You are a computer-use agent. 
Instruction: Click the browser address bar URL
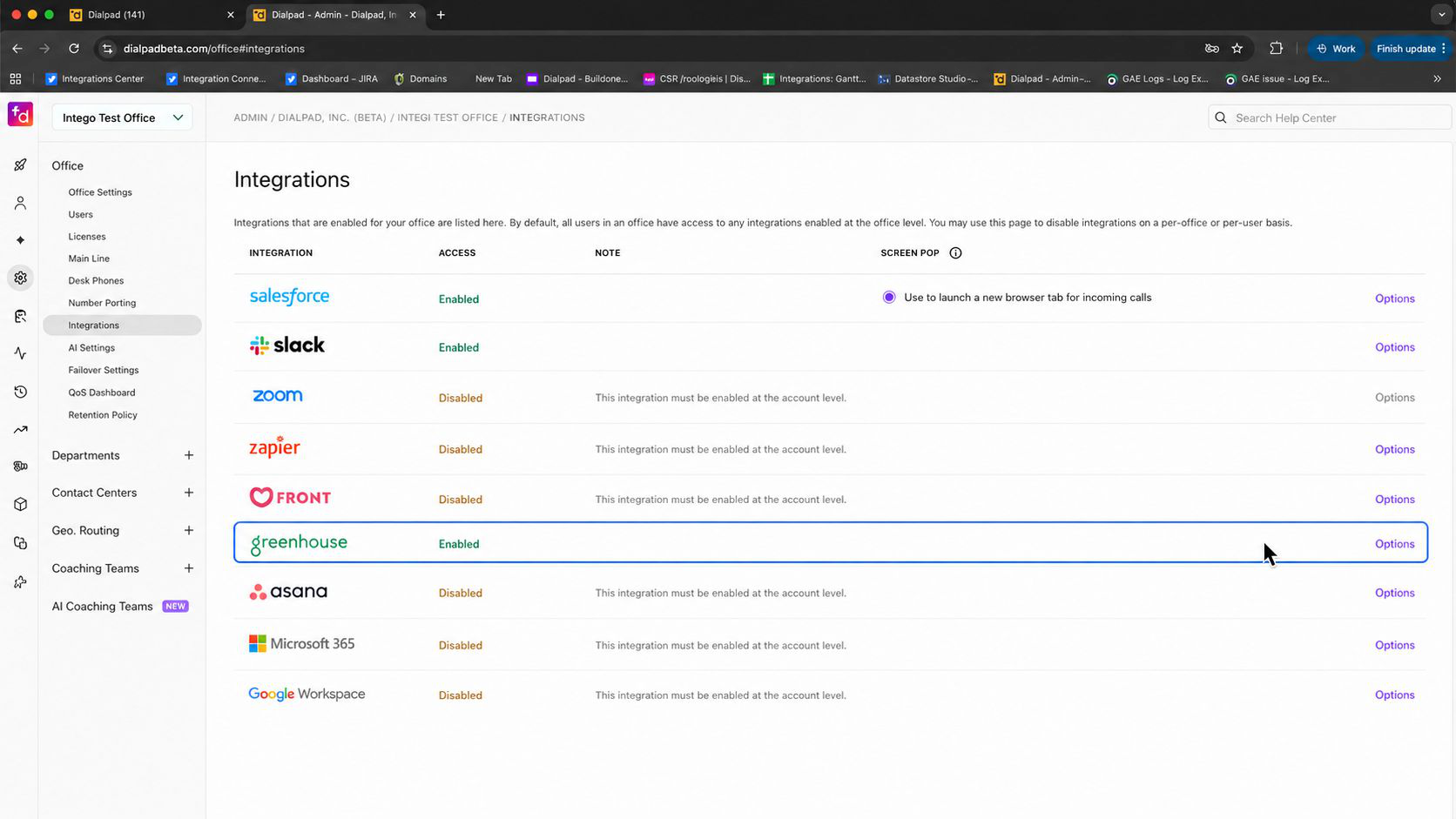click(214, 49)
